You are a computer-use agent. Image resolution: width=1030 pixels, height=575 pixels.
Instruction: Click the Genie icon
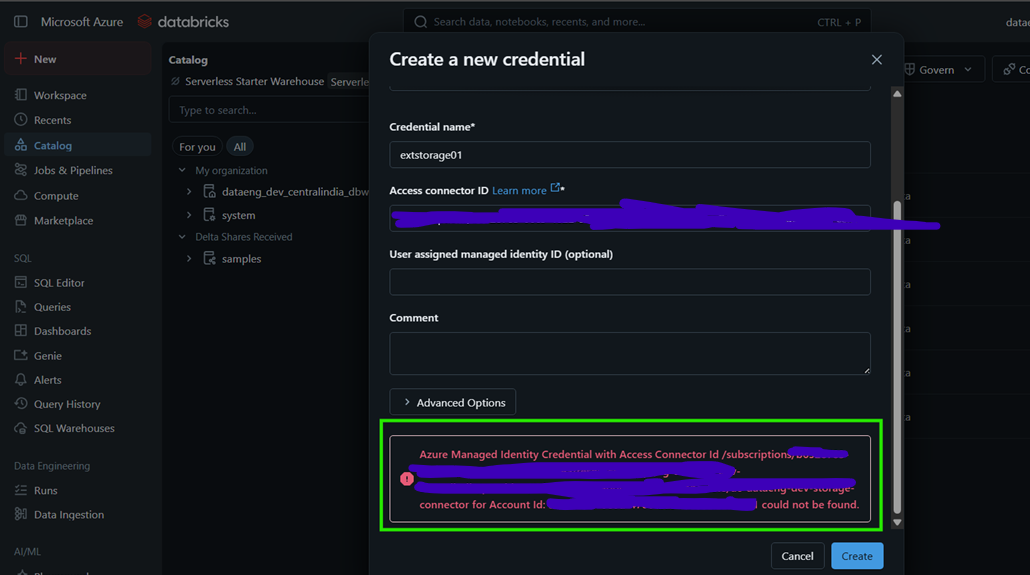(x=21, y=355)
